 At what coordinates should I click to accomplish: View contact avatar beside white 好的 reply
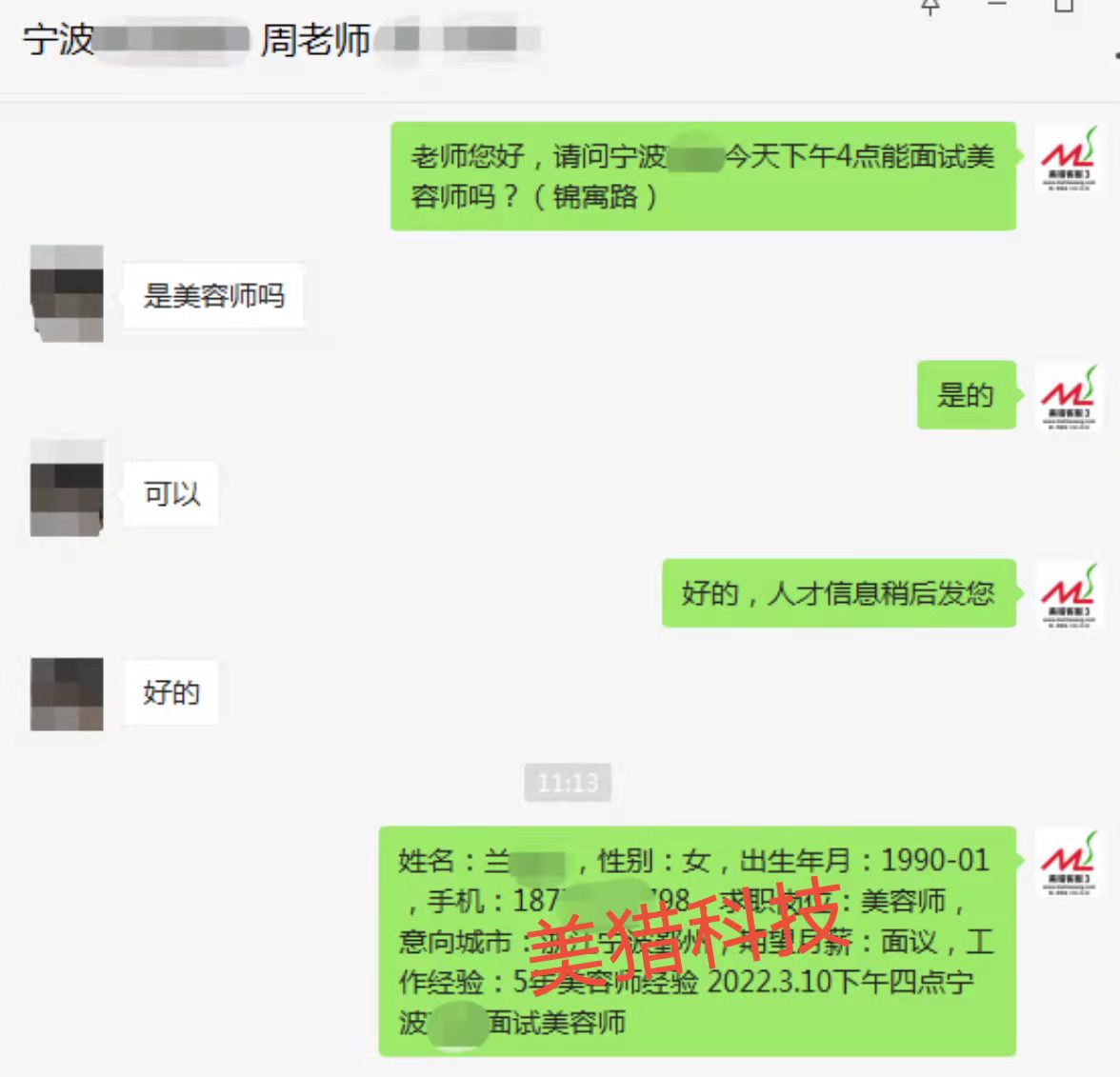coord(67,694)
